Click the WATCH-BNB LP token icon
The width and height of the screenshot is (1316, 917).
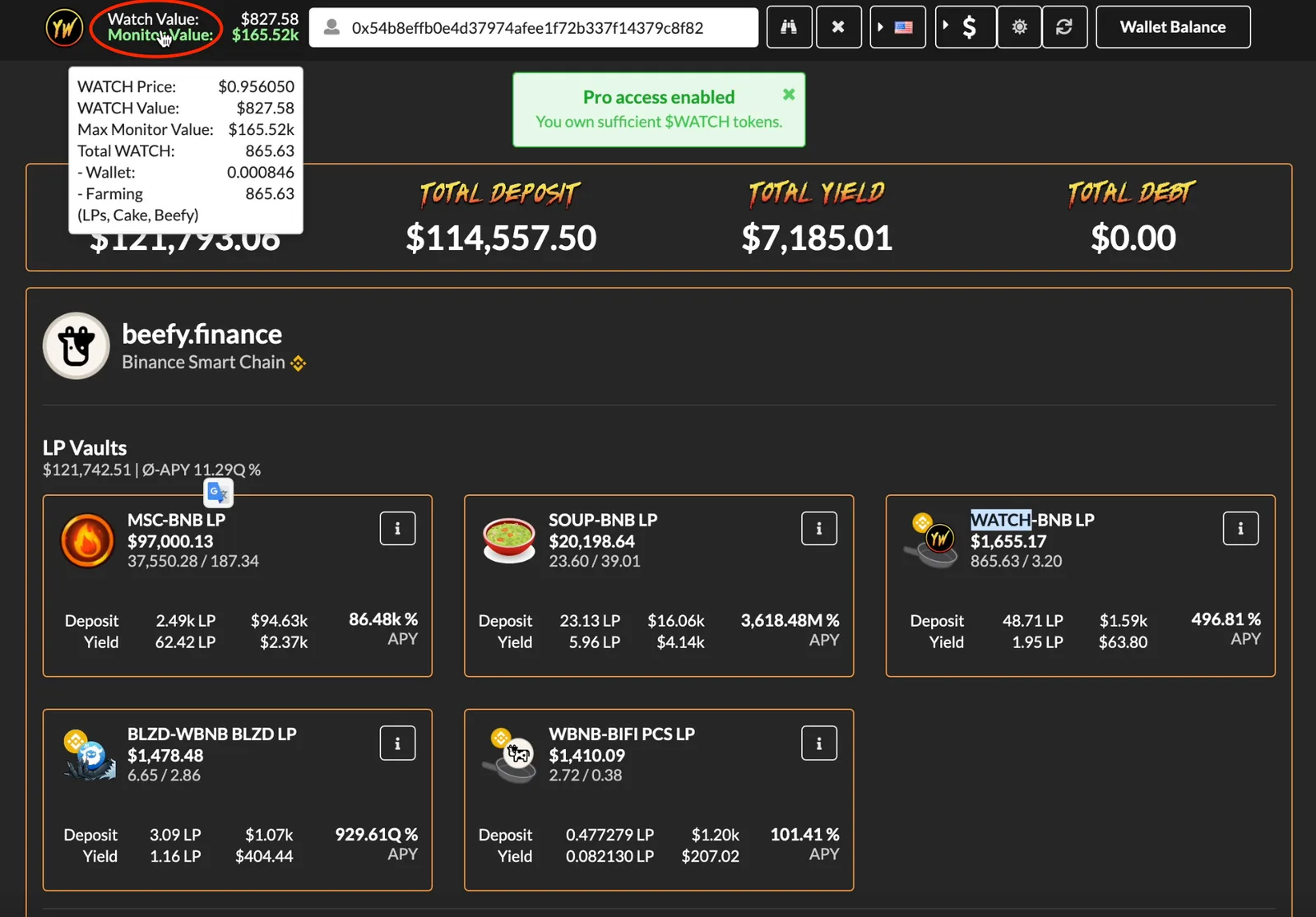pos(932,540)
